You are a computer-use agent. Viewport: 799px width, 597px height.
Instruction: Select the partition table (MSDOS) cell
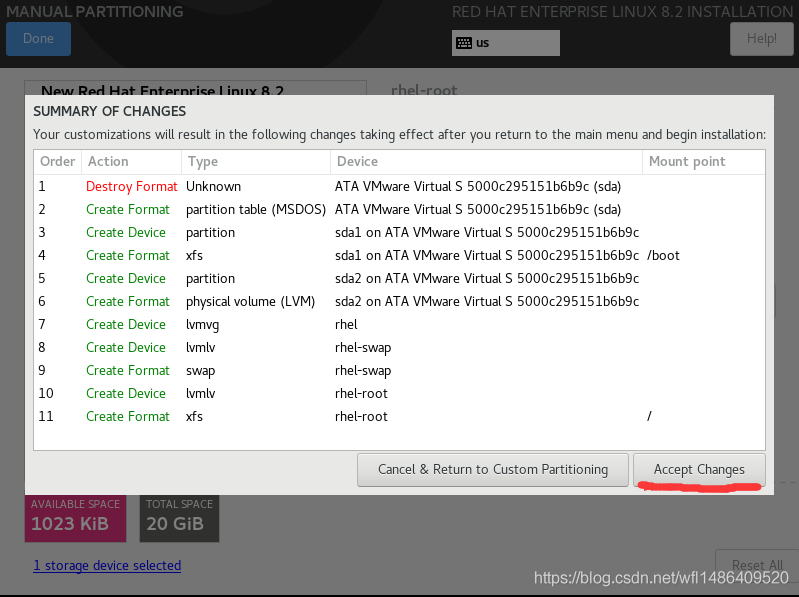click(256, 209)
